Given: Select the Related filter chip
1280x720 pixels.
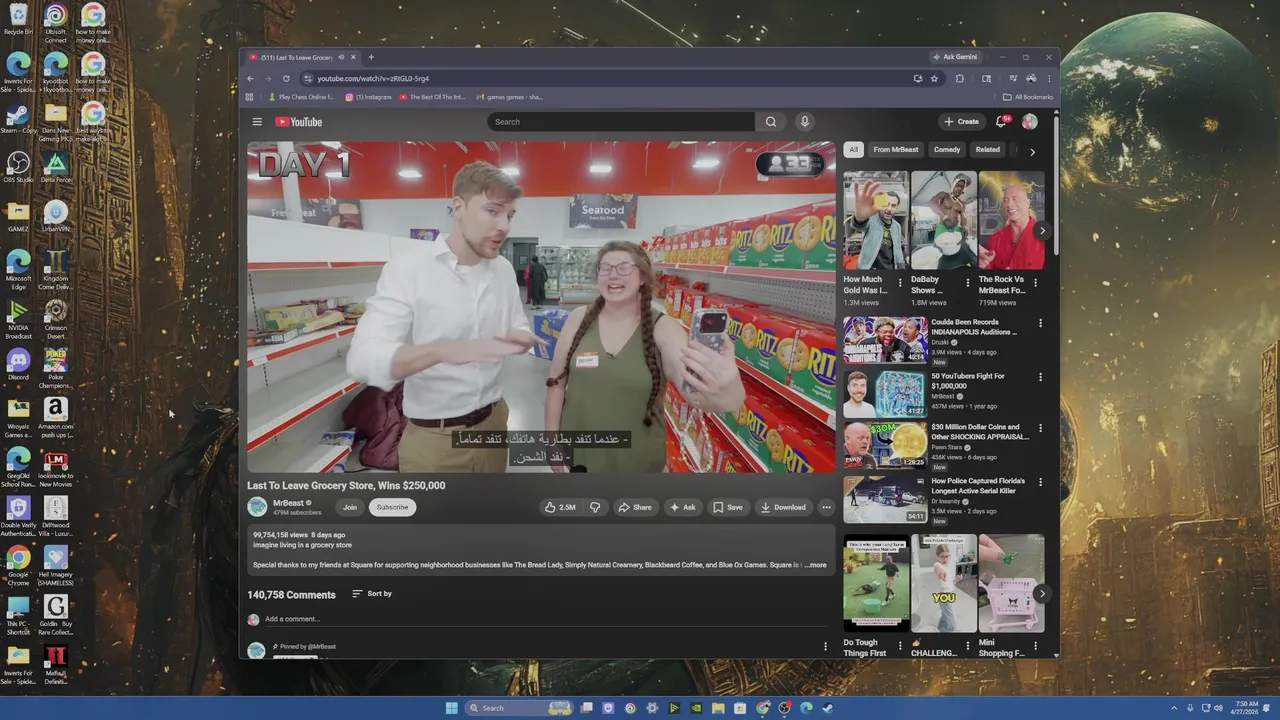Looking at the screenshot, I should click(988, 150).
